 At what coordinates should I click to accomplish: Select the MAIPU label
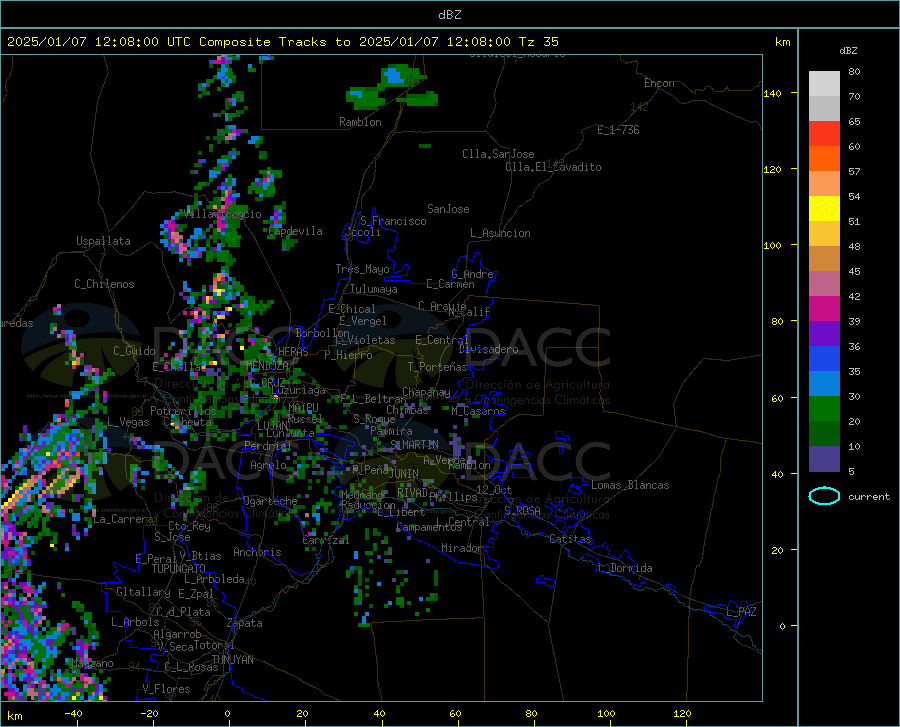click(303, 407)
